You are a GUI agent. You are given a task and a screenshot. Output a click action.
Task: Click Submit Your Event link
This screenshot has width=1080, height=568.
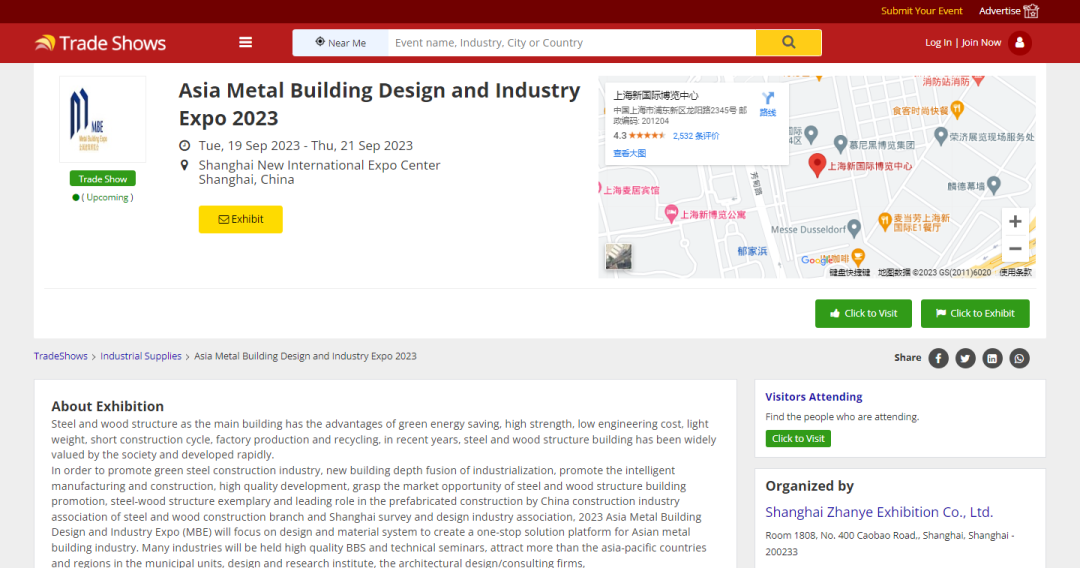922,11
